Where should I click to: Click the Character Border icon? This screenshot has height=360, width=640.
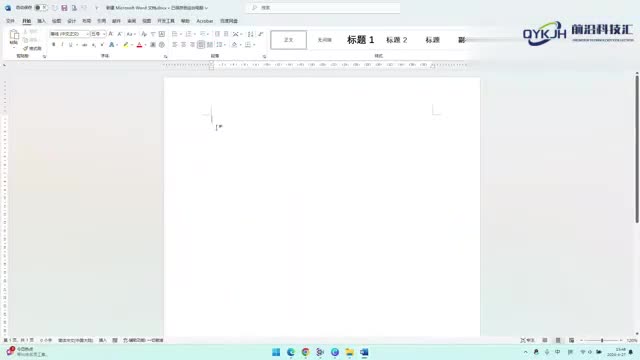click(x=162, y=34)
